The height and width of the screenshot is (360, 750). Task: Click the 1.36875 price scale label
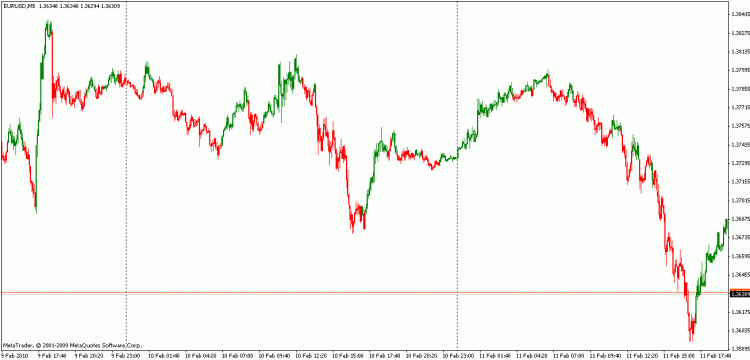pyautogui.click(x=740, y=219)
